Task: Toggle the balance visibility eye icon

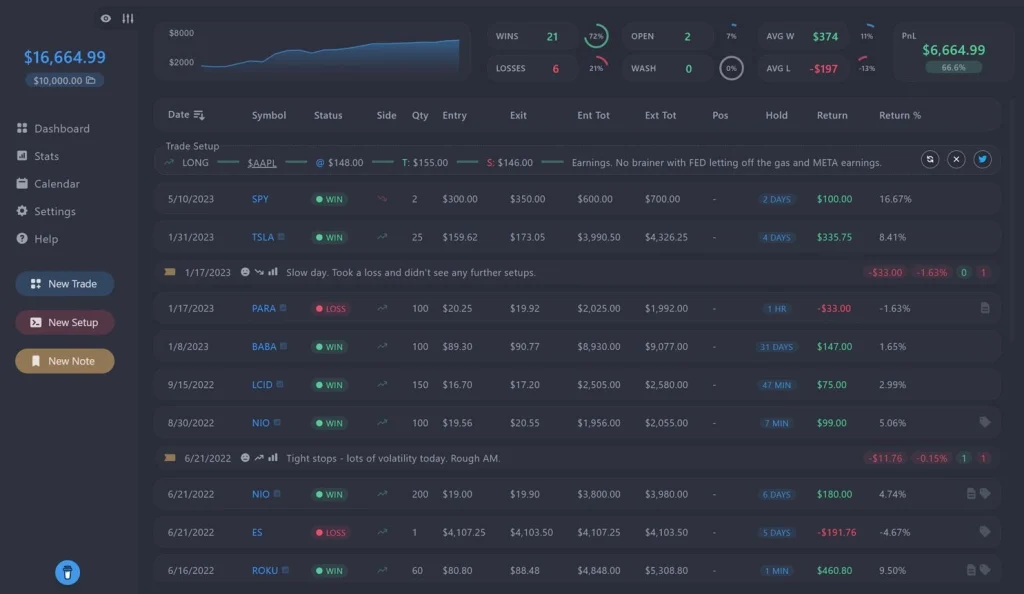Action: click(105, 18)
